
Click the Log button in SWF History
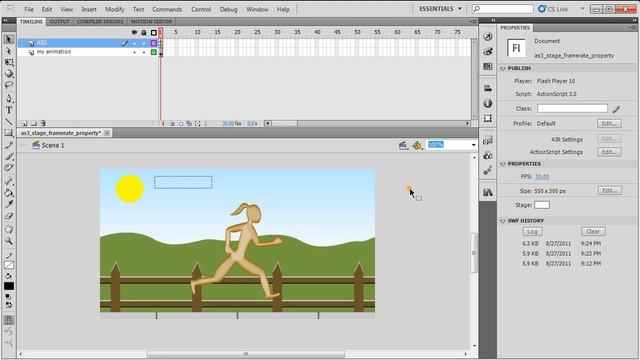coord(532,231)
